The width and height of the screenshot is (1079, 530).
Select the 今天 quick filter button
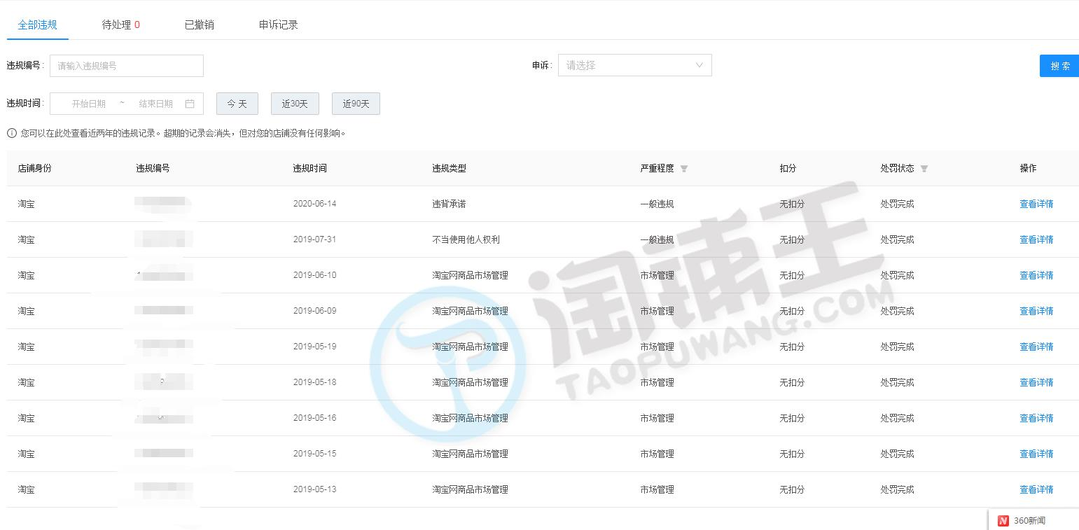click(x=237, y=104)
